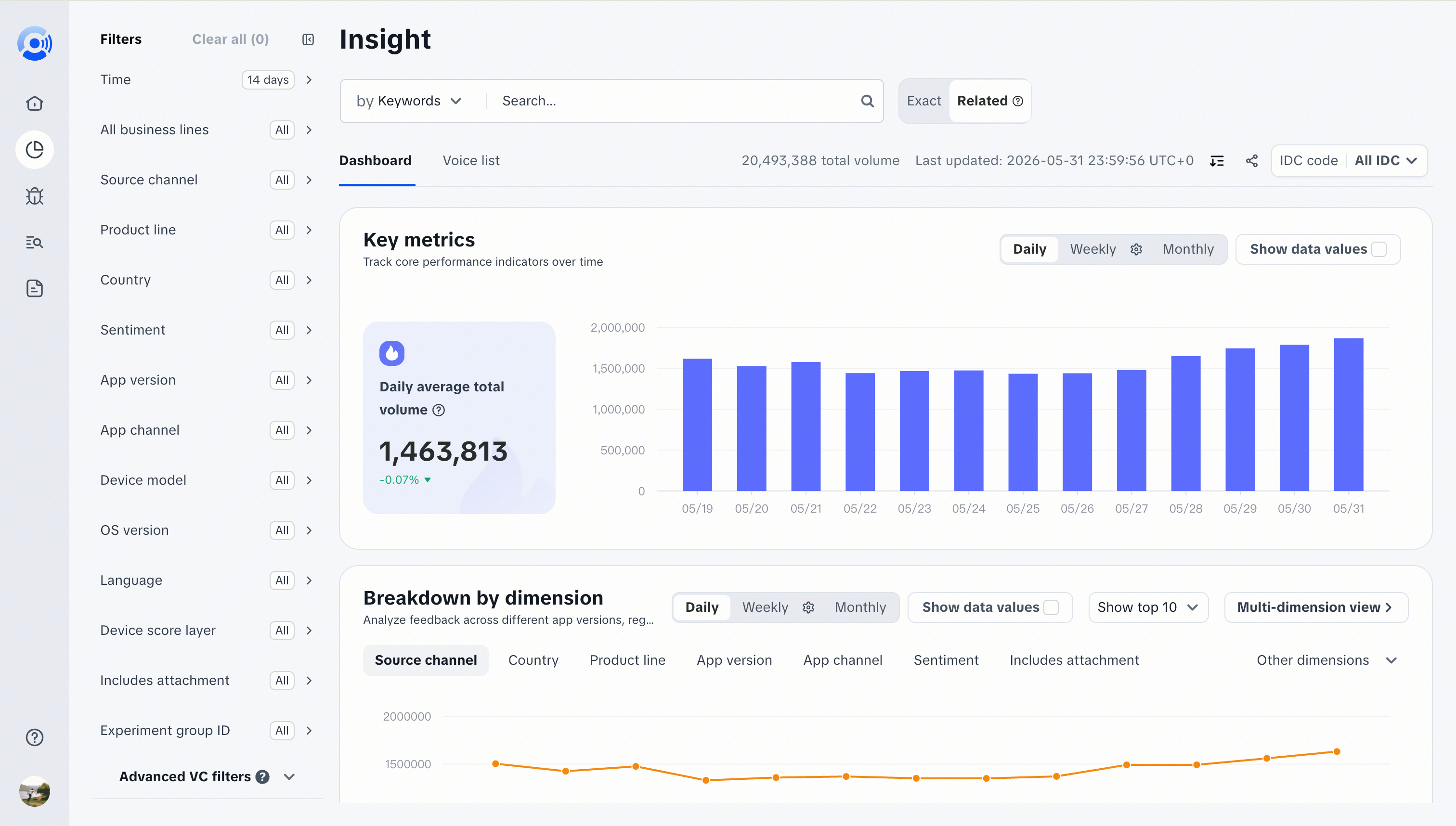The height and width of the screenshot is (826, 1456).
Task: Open Weekly settings gear in Key metrics
Action: click(x=1136, y=249)
